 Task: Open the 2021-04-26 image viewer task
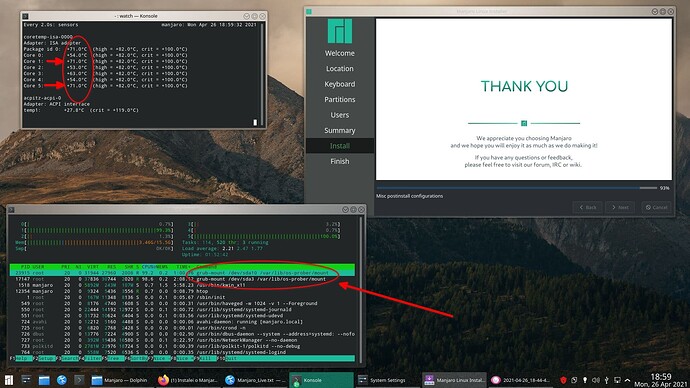click(522, 380)
